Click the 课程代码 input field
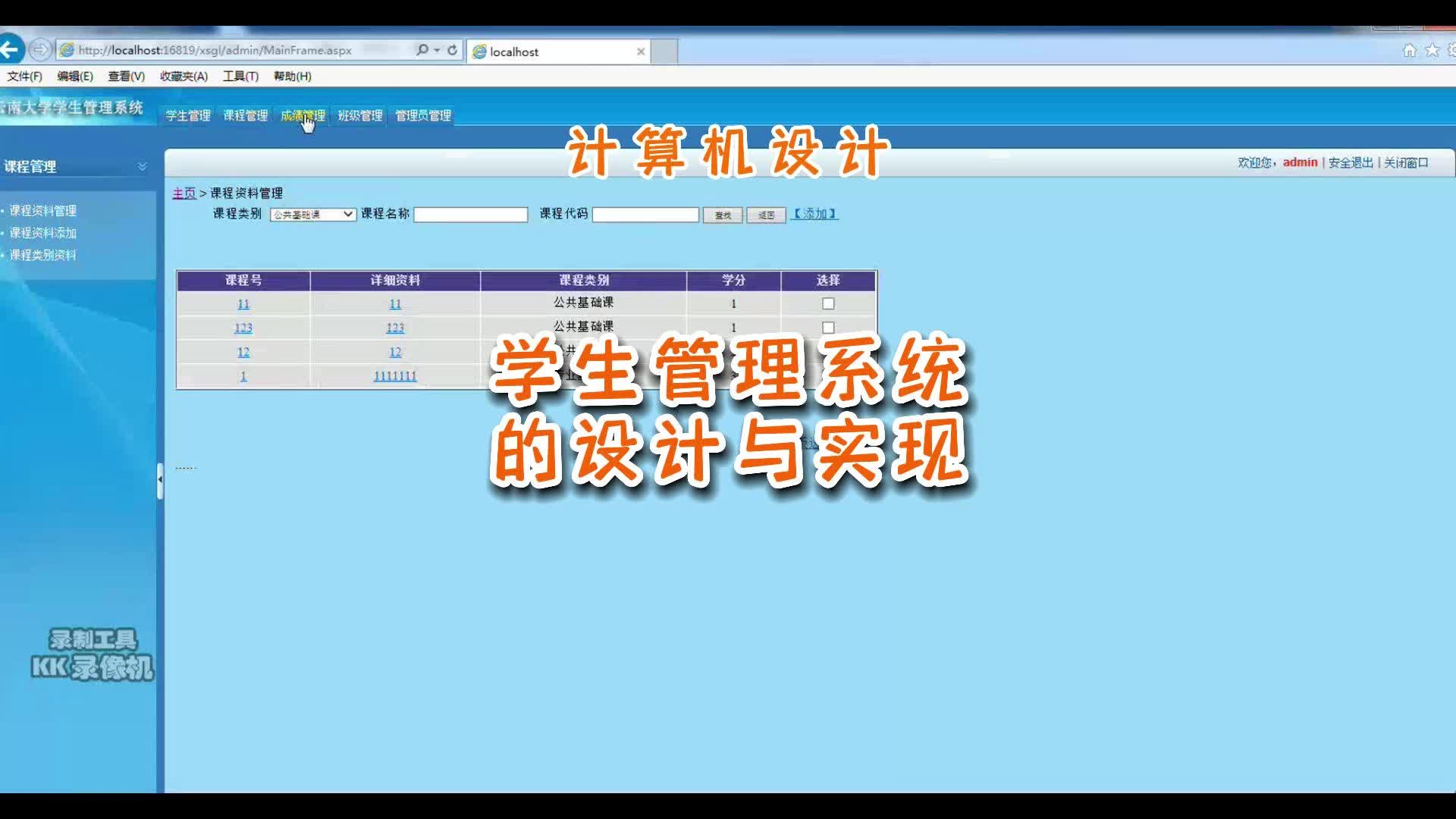This screenshot has width=1456, height=819. (x=645, y=215)
